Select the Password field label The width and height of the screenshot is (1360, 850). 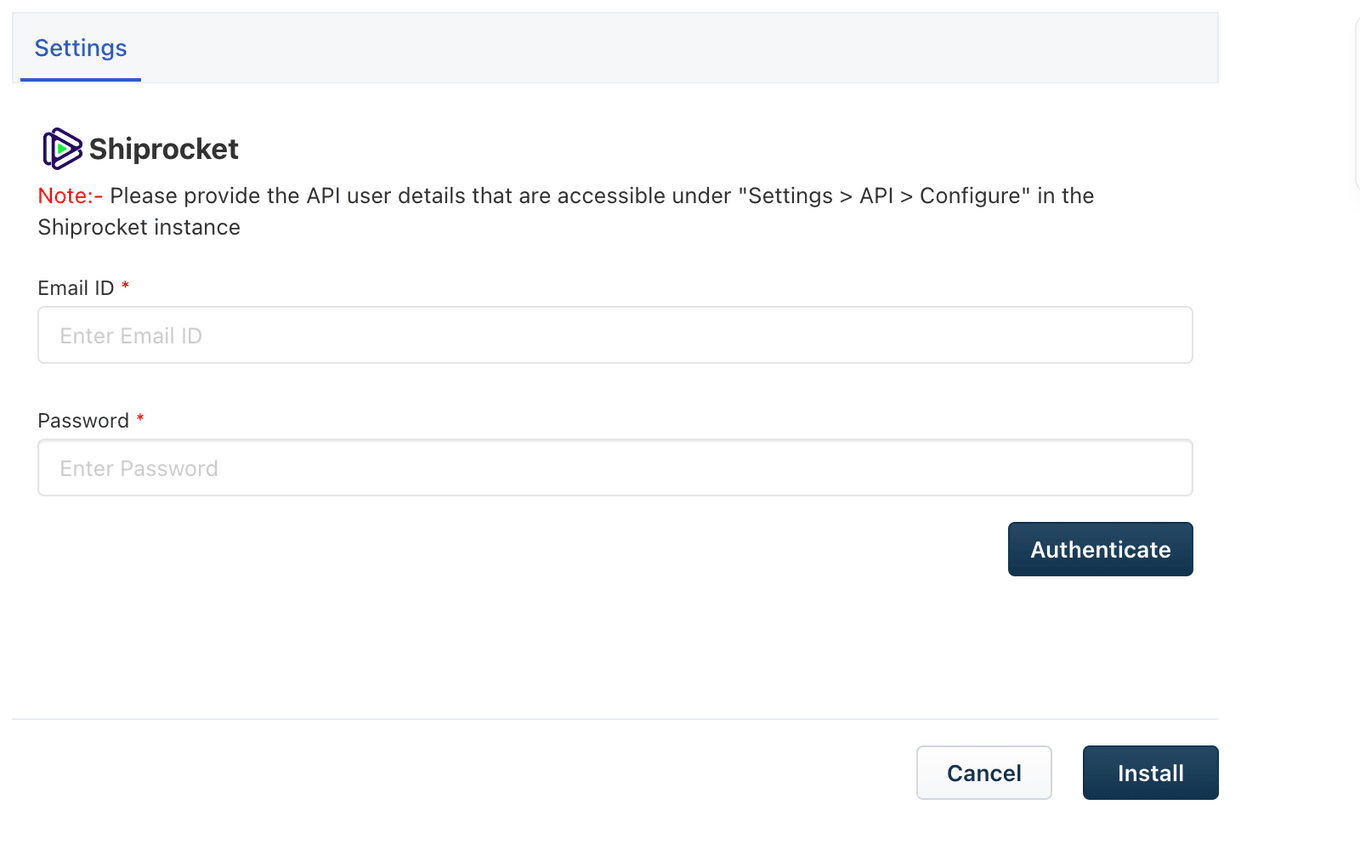(84, 421)
